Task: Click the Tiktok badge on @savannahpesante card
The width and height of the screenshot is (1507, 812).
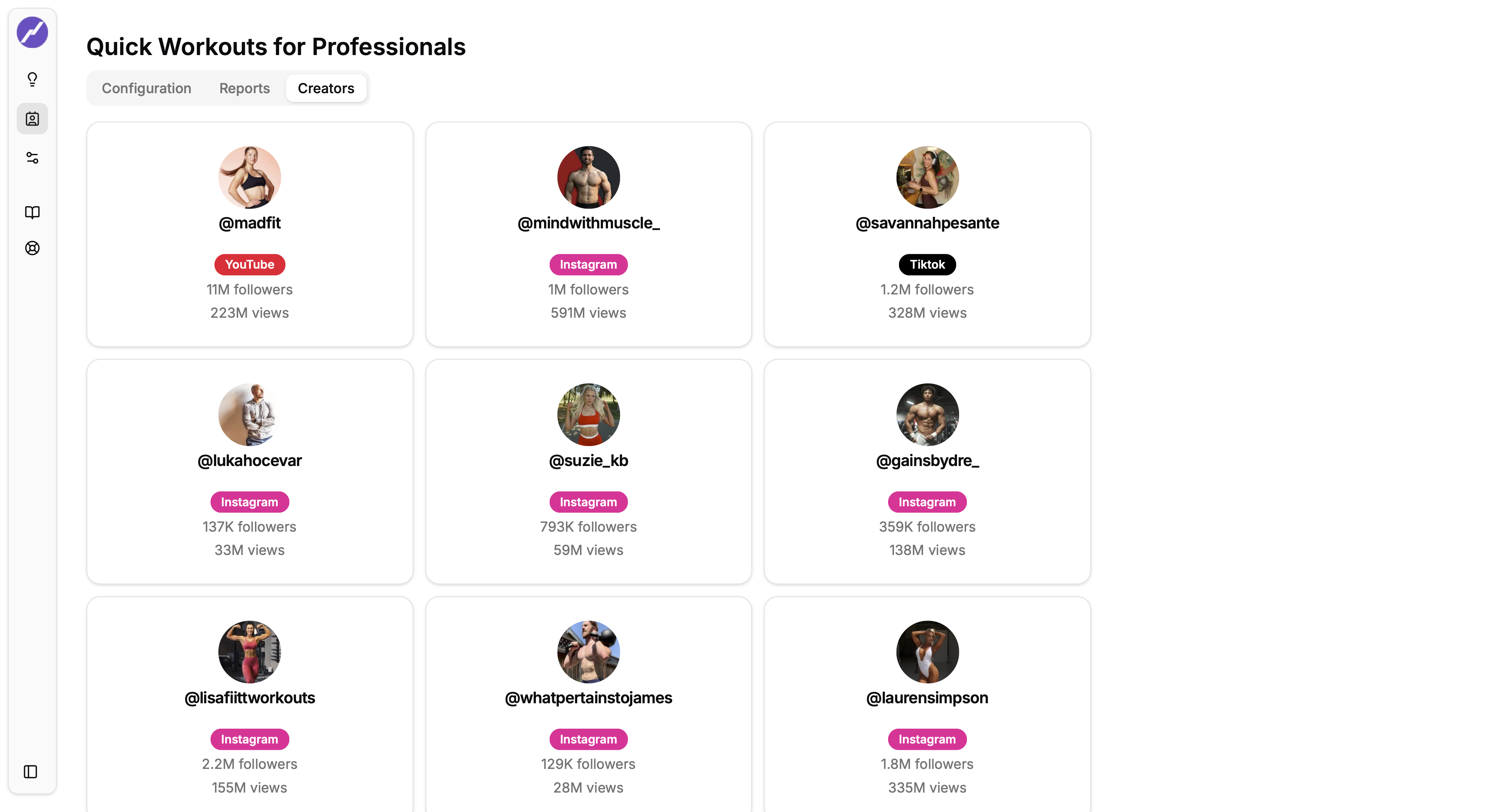Action: (927, 264)
